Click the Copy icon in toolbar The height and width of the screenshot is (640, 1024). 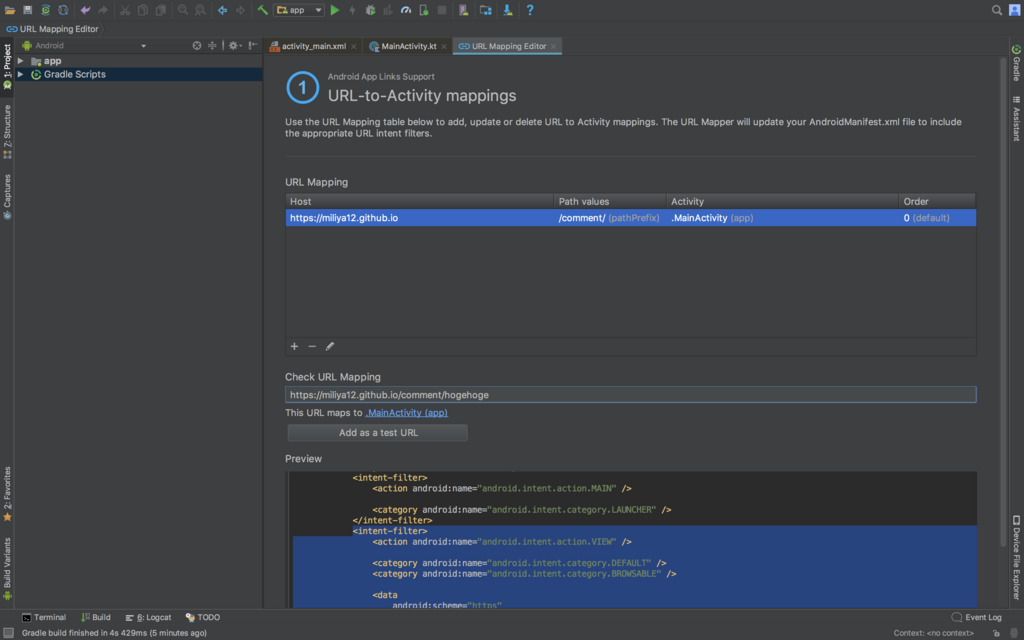(x=142, y=10)
